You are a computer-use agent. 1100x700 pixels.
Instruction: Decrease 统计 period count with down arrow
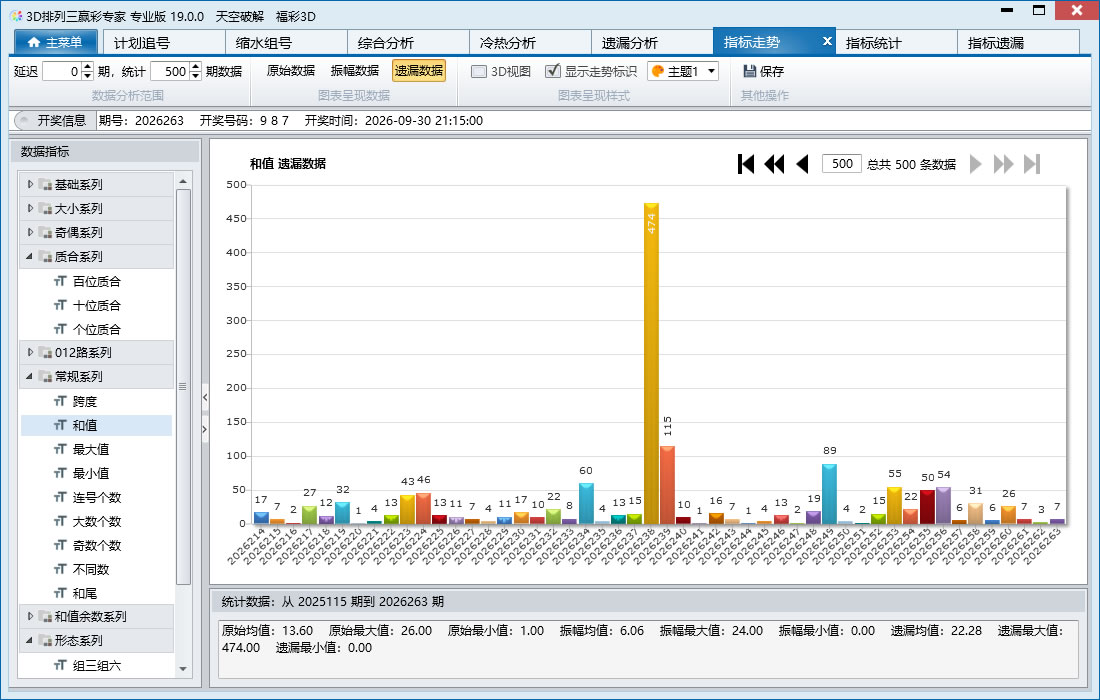click(196, 76)
